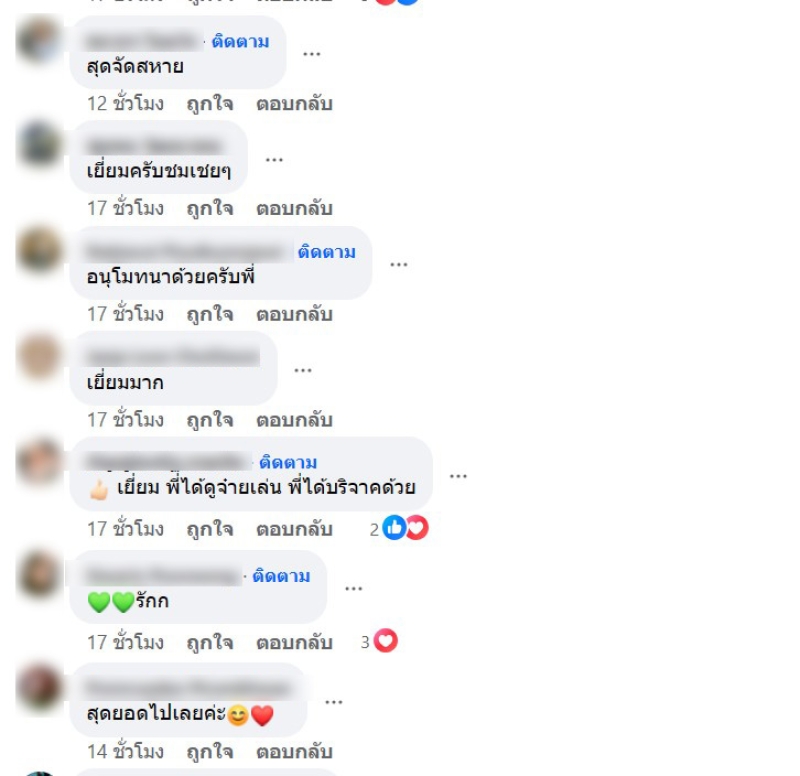
Task: Open three-dot menu beside 'อนุโมทนาด้วยครับพี่' comment
Action: point(398,264)
